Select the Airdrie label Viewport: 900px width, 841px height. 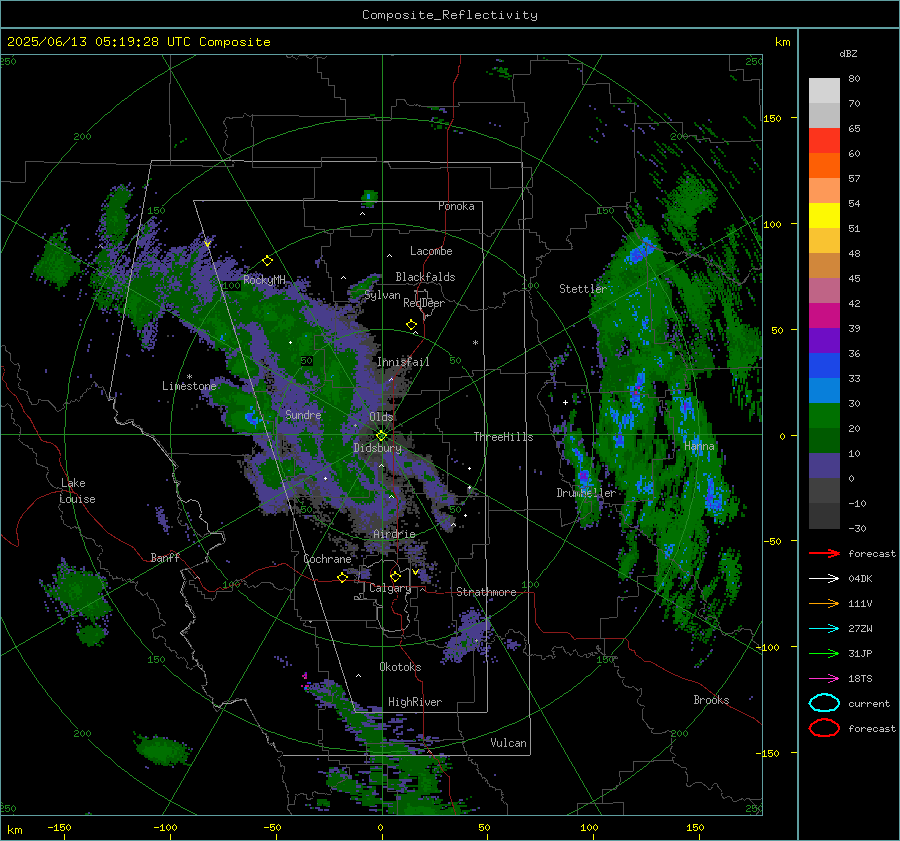point(394,534)
